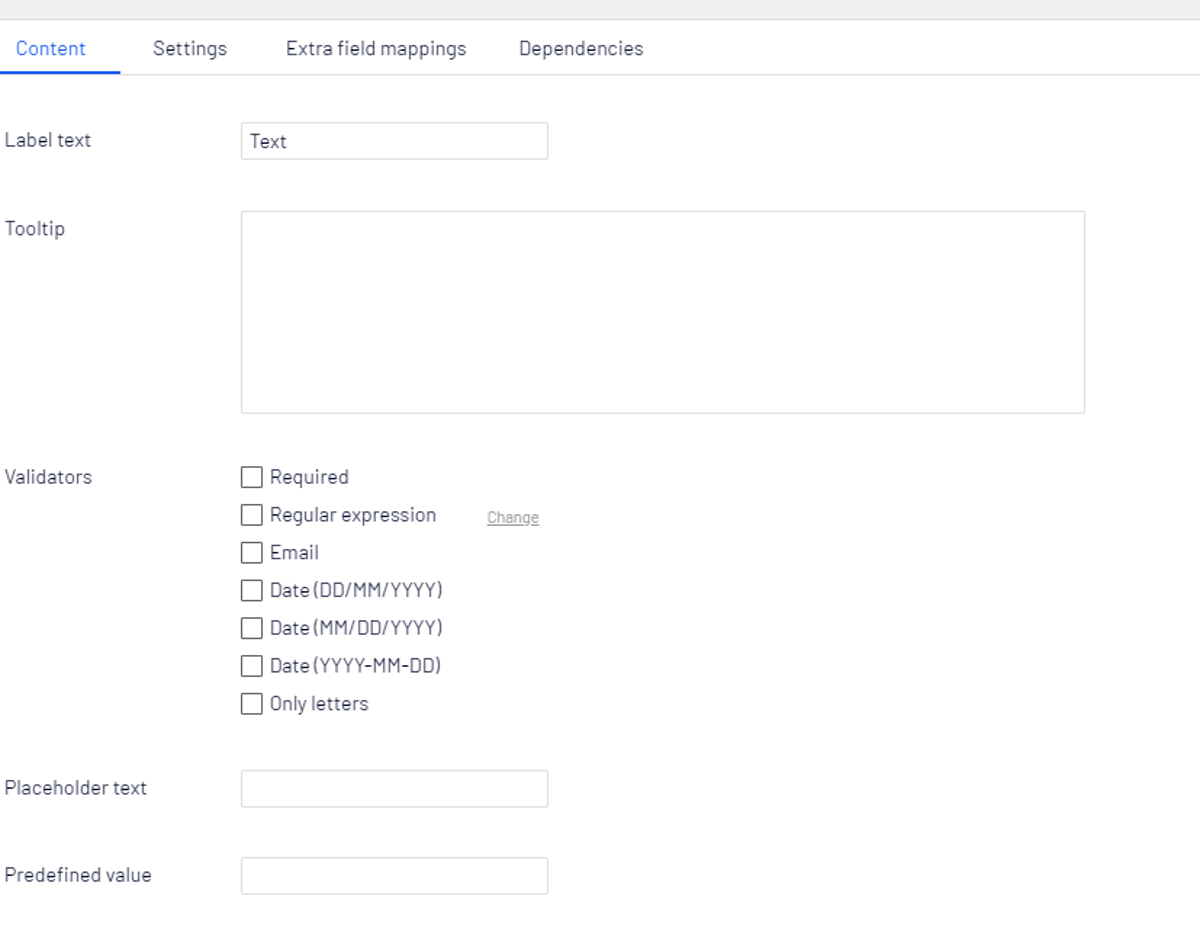Click the Predefined value label
The height and width of the screenshot is (933, 1200).
pos(78,875)
